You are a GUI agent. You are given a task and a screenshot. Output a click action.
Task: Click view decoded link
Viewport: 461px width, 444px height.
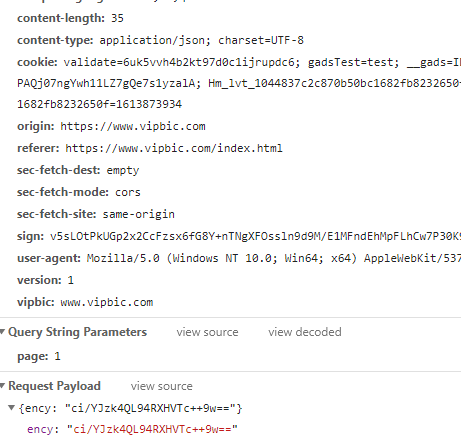305,332
